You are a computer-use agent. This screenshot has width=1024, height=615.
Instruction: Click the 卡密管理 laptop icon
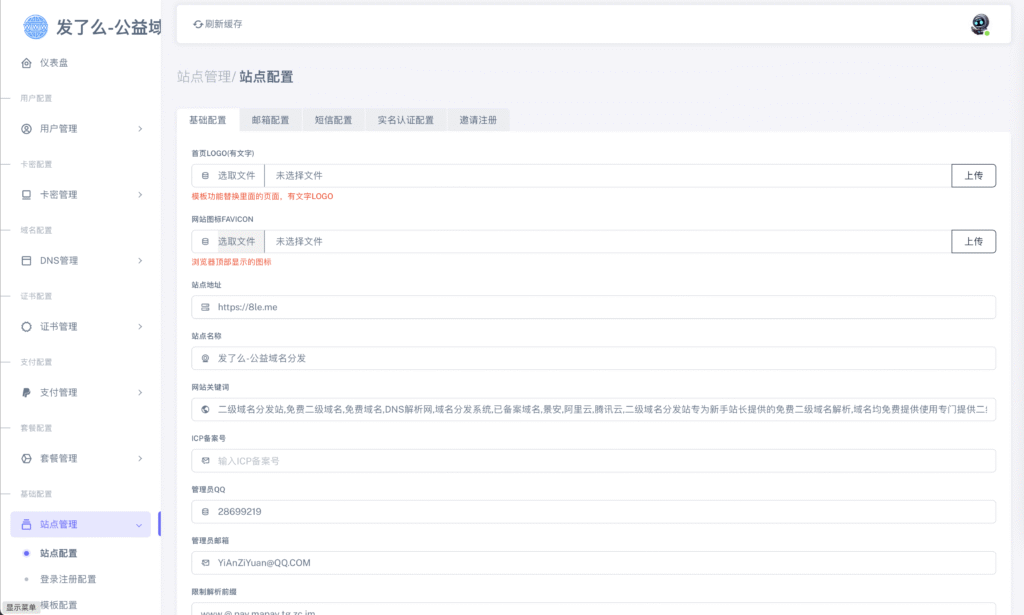tap(26, 195)
